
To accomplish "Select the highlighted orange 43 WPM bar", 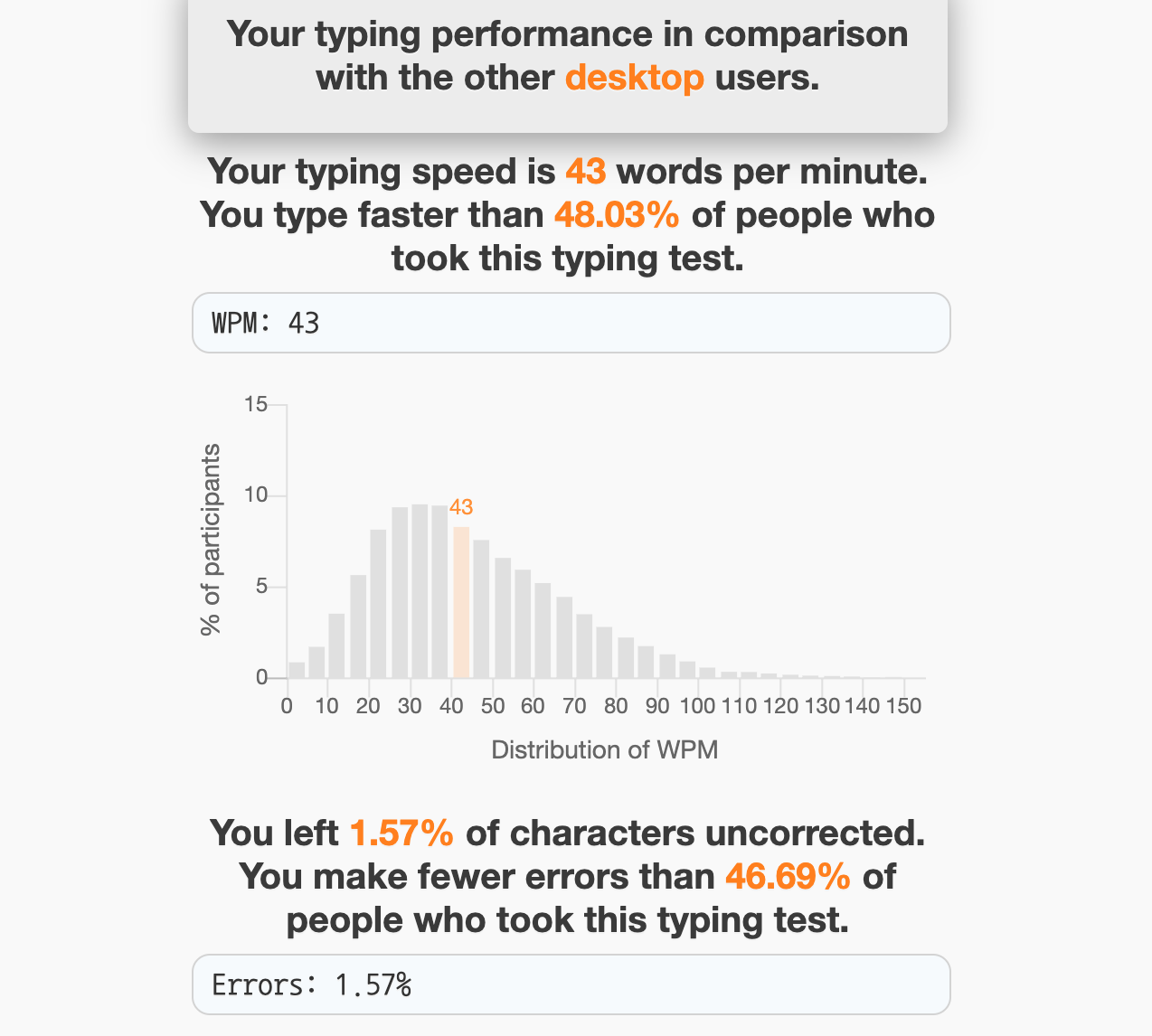I will pyautogui.click(x=461, y=602).
